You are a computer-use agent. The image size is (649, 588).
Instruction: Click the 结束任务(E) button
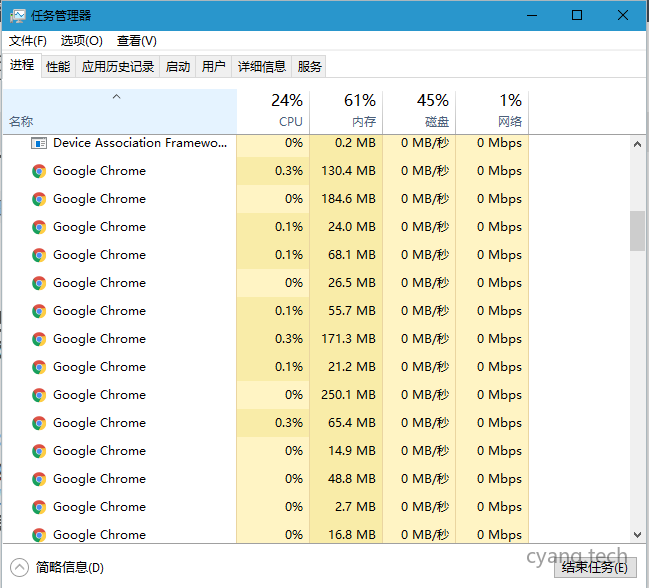point(594,567)
